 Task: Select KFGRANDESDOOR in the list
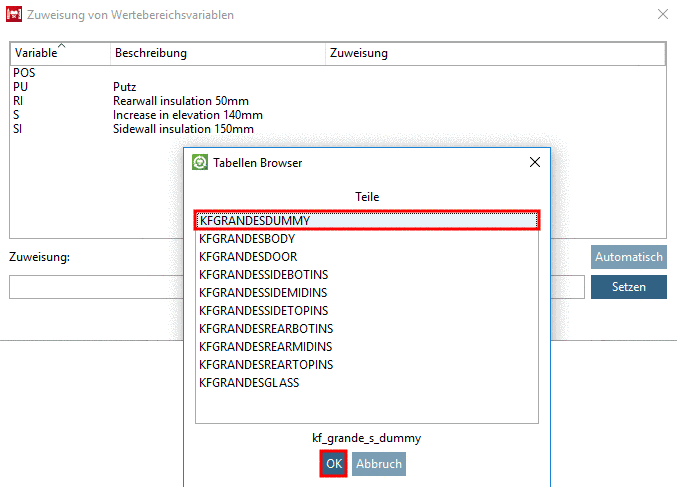(x=367, y=257)
